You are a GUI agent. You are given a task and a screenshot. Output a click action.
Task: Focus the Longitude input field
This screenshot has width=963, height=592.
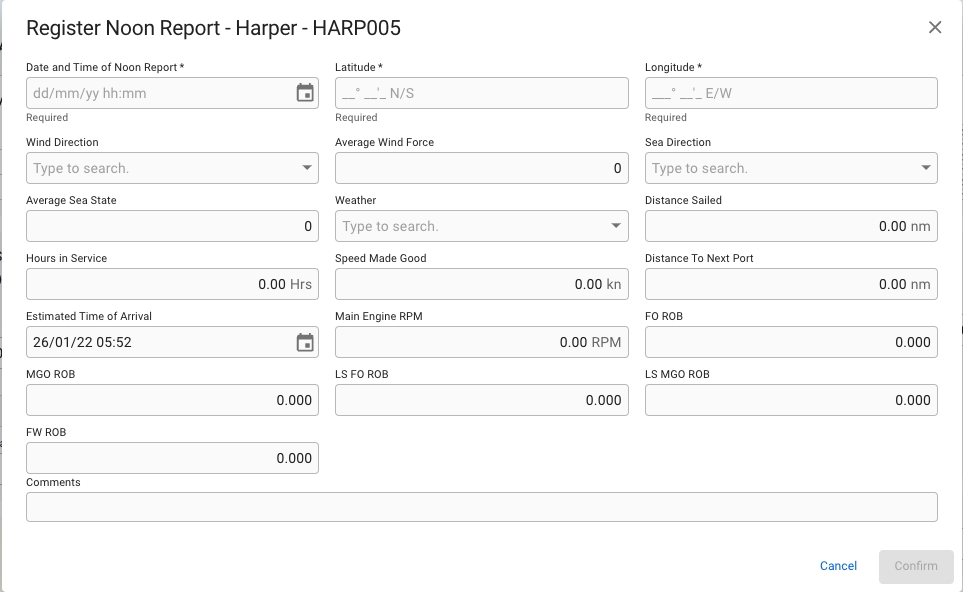(x=790, y=94)
